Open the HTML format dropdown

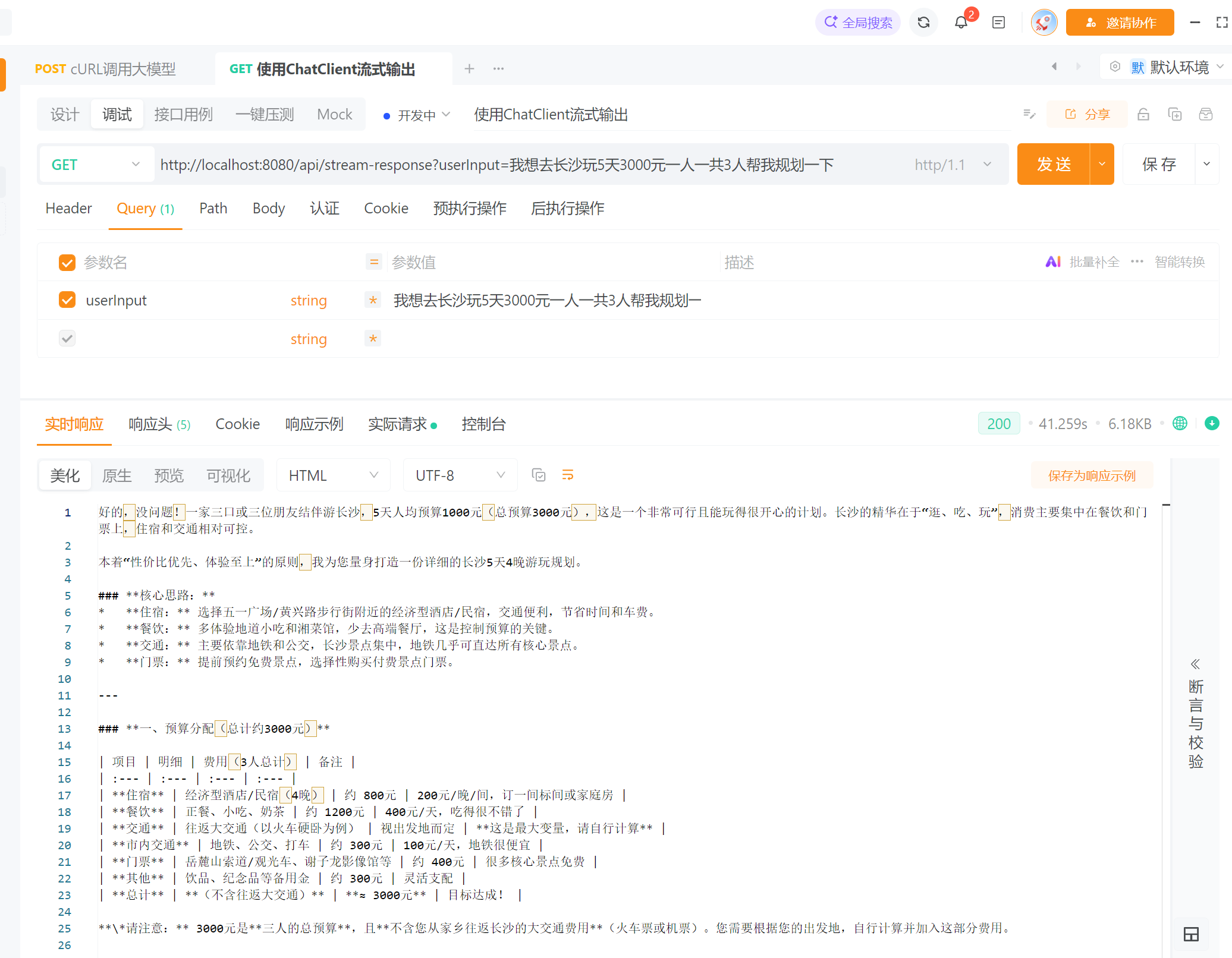333,475
